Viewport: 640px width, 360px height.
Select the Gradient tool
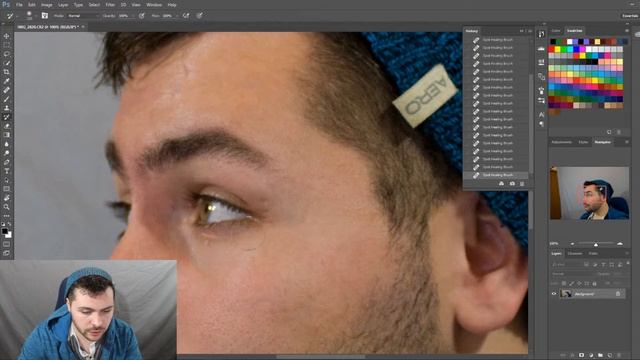(x=7, y=135)
